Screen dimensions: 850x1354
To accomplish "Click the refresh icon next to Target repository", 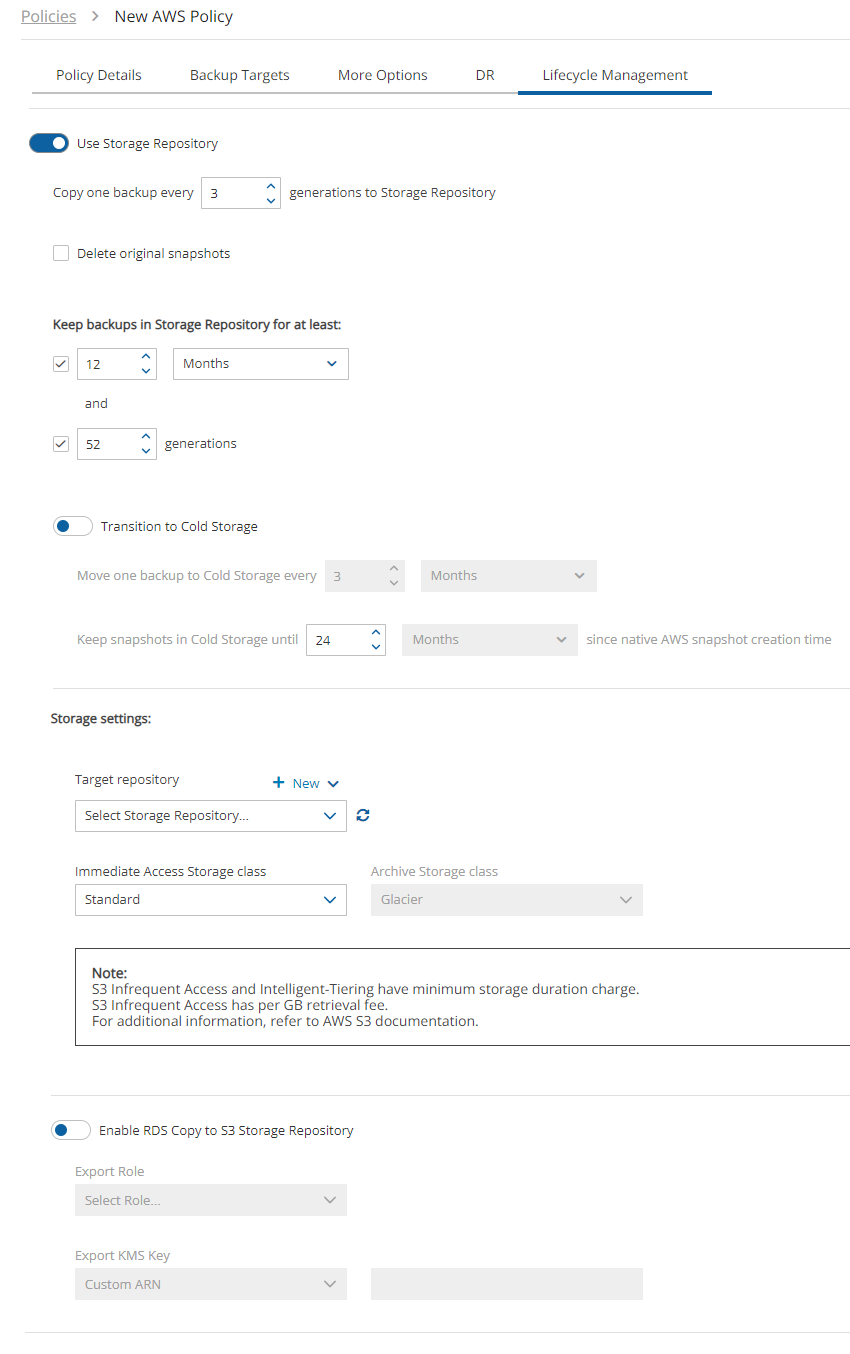I will tap(363, 816).
